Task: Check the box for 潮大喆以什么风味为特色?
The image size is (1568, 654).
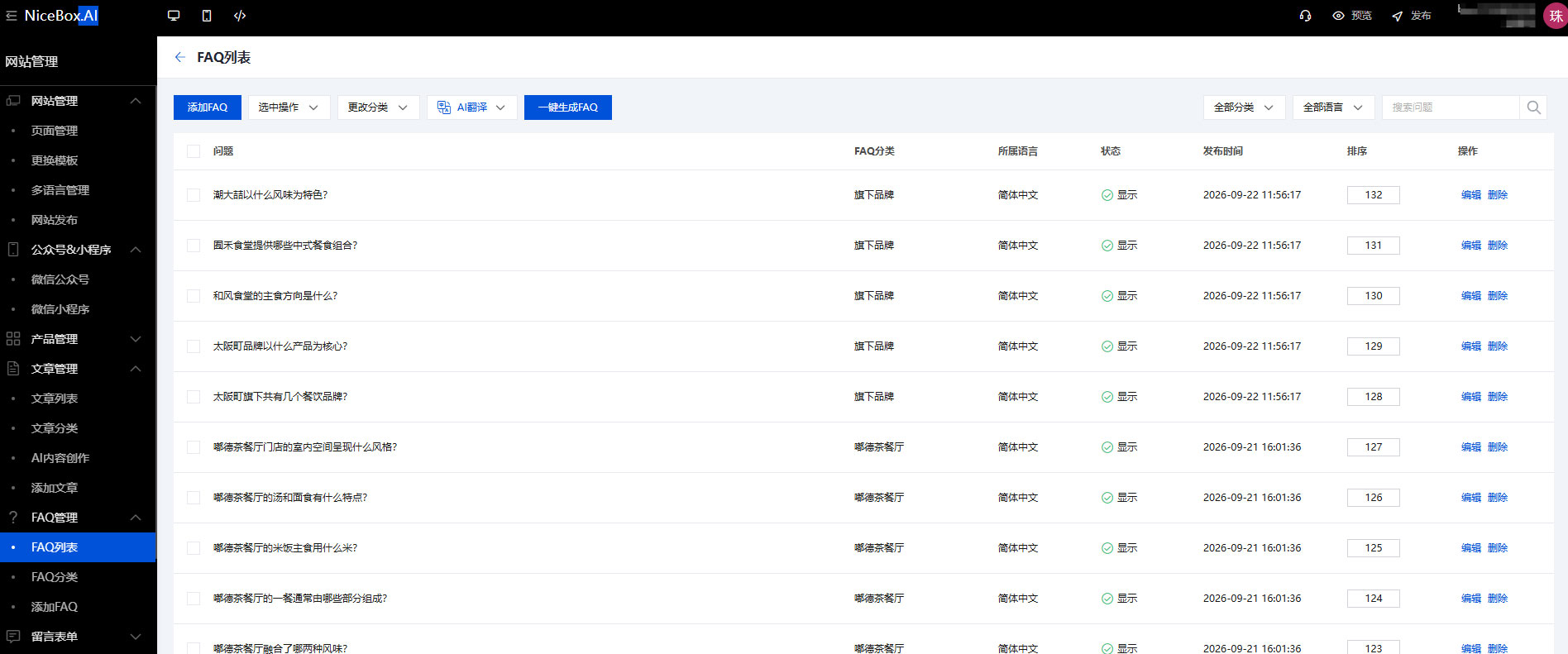Action: click(194, 195)
